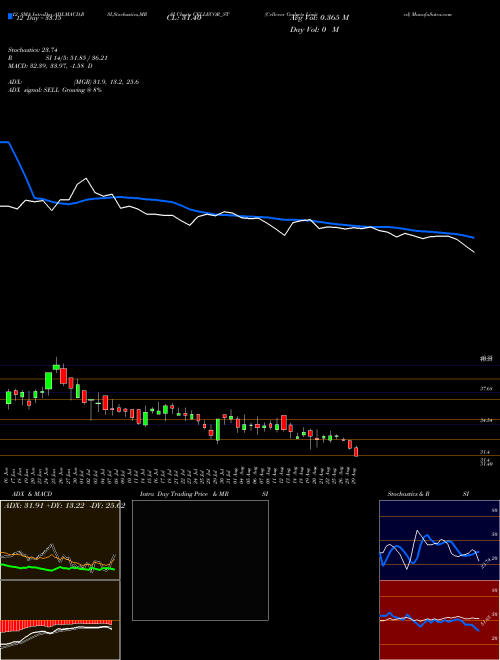Select the 'Stochastics: 23.74' indicator value

pyautogui.click(x=32, y=50)
